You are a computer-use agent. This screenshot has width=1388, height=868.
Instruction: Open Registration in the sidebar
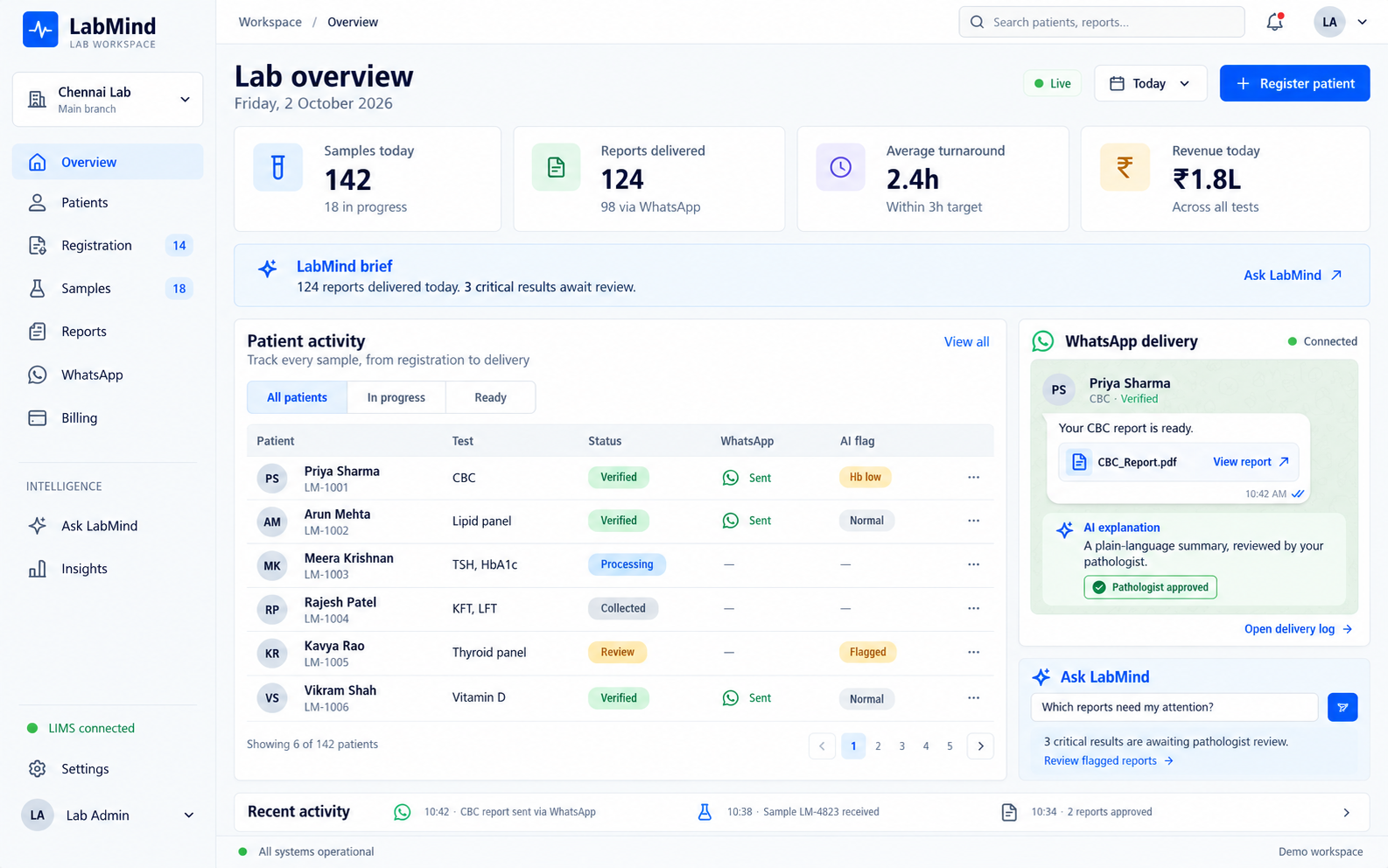tap(108, 246)
